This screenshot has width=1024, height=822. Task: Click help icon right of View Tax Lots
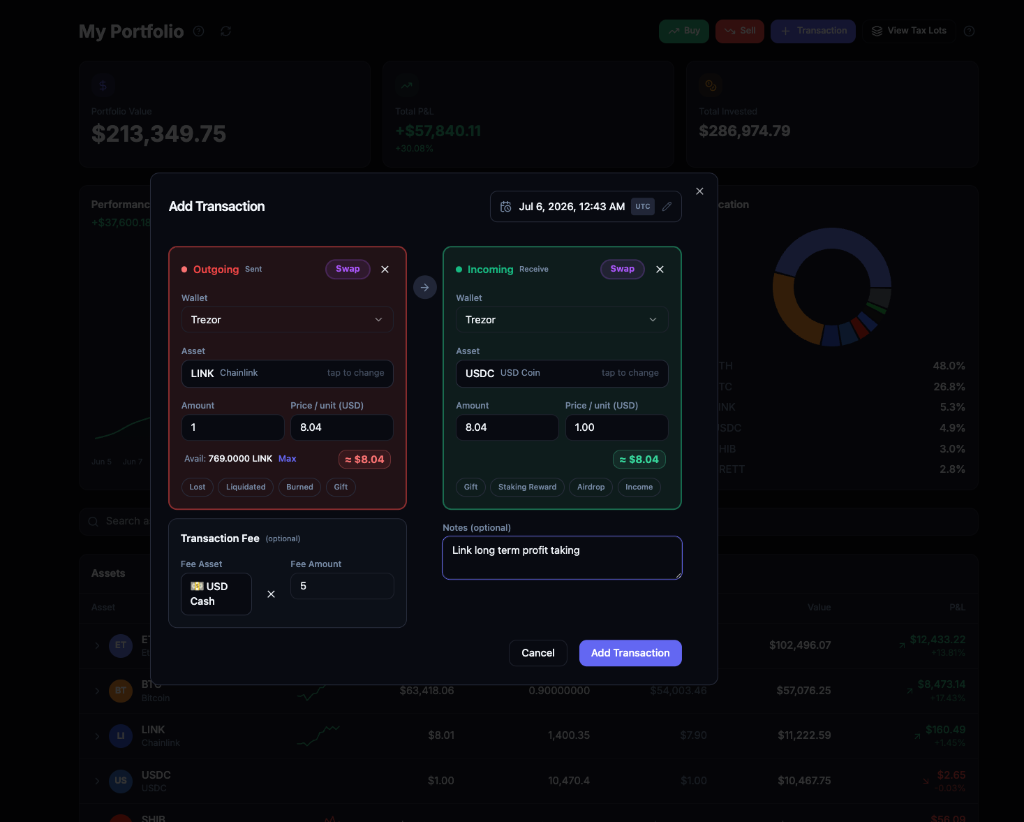click(969, 31)
